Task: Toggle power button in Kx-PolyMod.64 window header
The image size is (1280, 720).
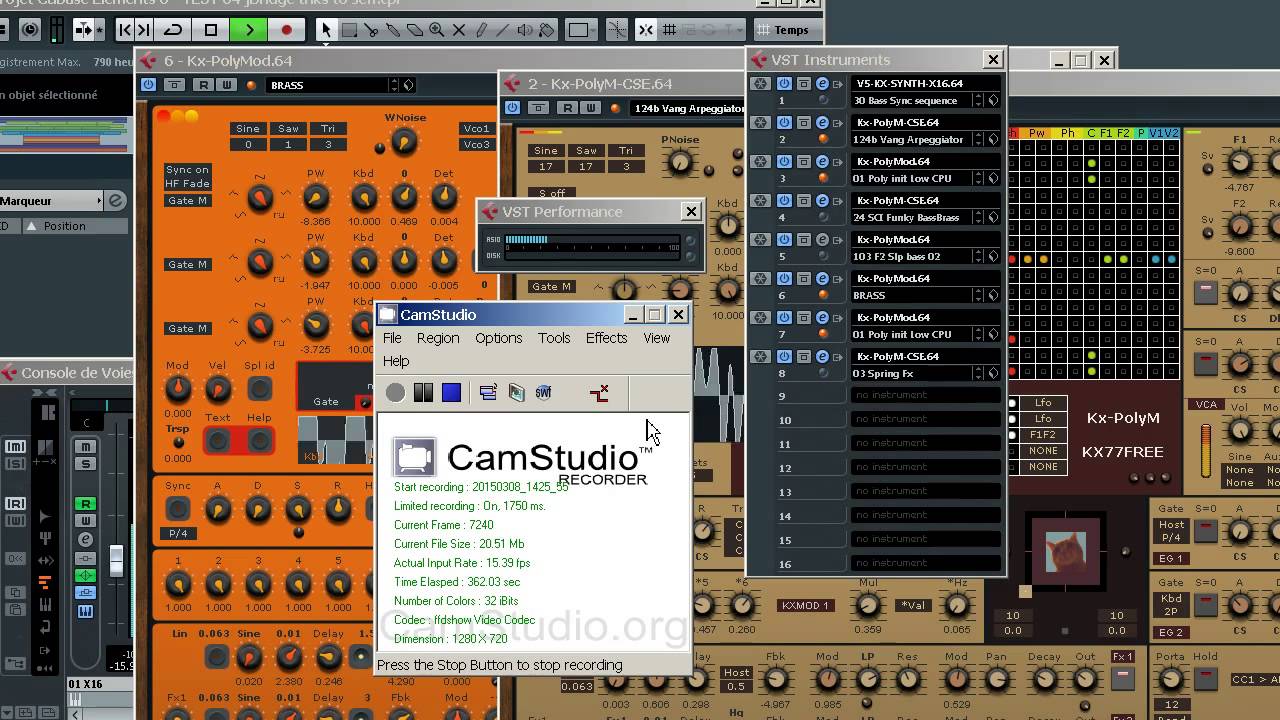Action: (x=149, y=85)
